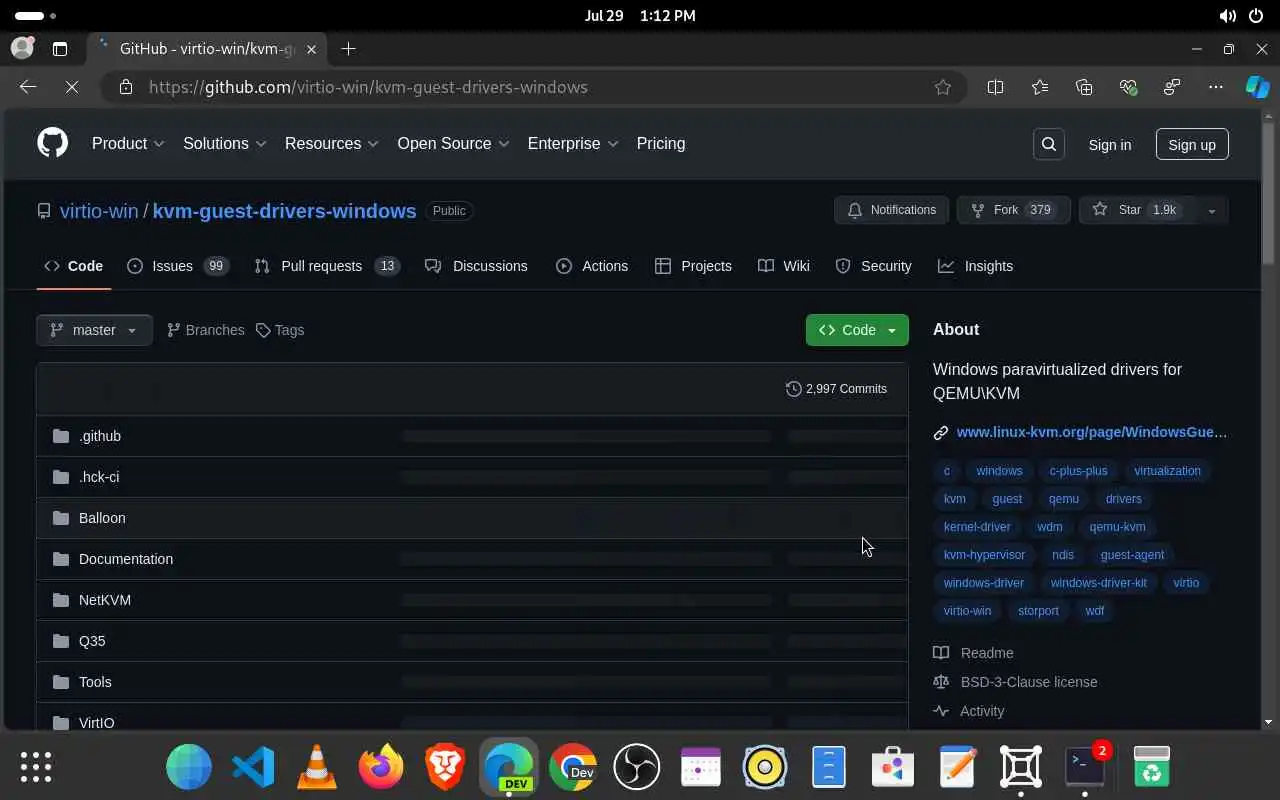The width and height of the screenshot is (1280, 800).
Task: Open the .hck-ci folder
Action: tap(99, 477)
